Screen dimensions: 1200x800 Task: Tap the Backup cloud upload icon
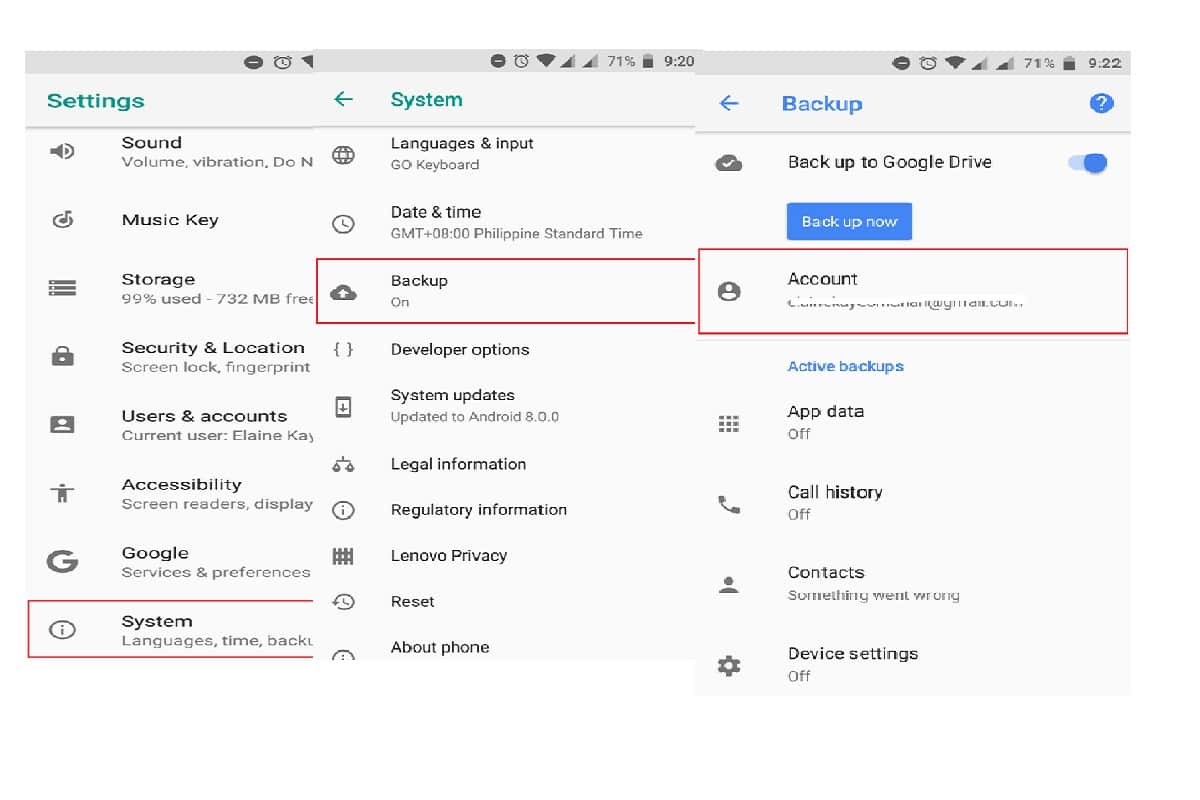tap(343, 292)
